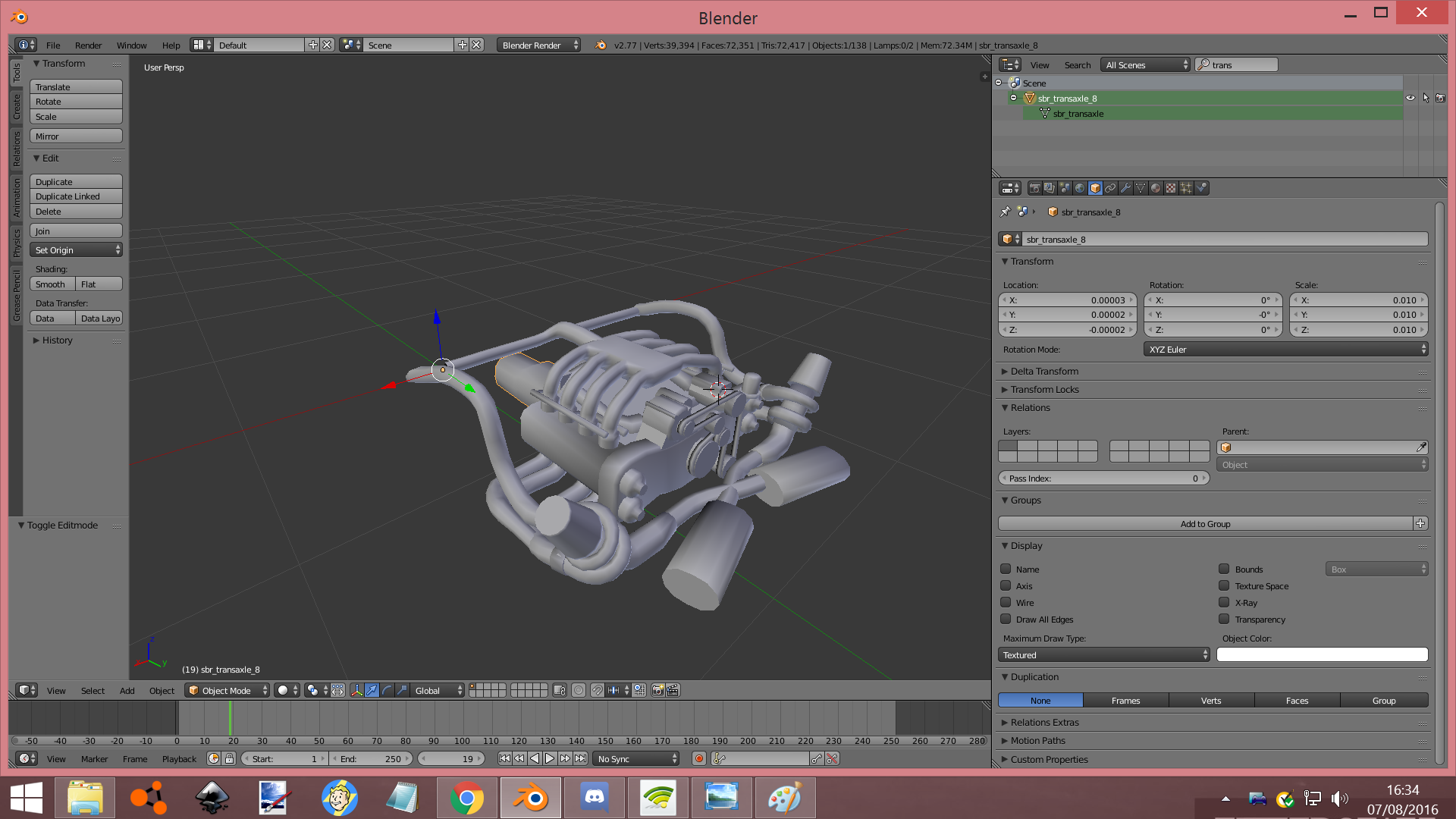Click the Add to Group button
Screen dimensions: 1456x819
1205,524
